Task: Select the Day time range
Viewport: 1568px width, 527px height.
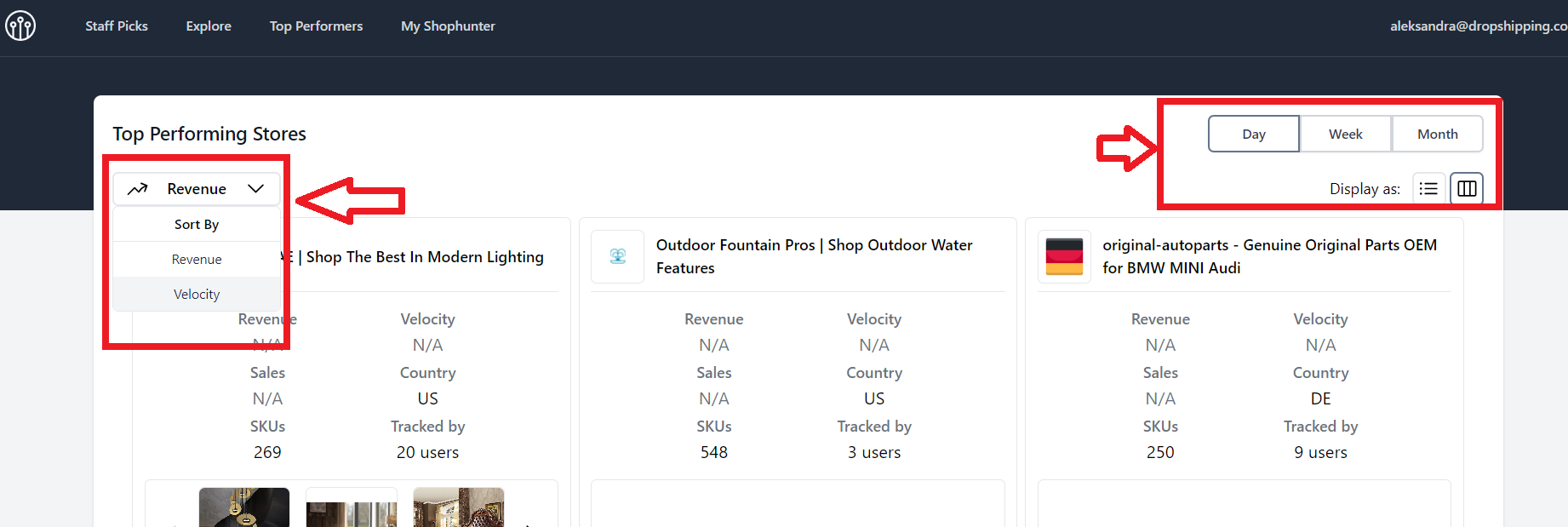Action: click(1254, 134)
